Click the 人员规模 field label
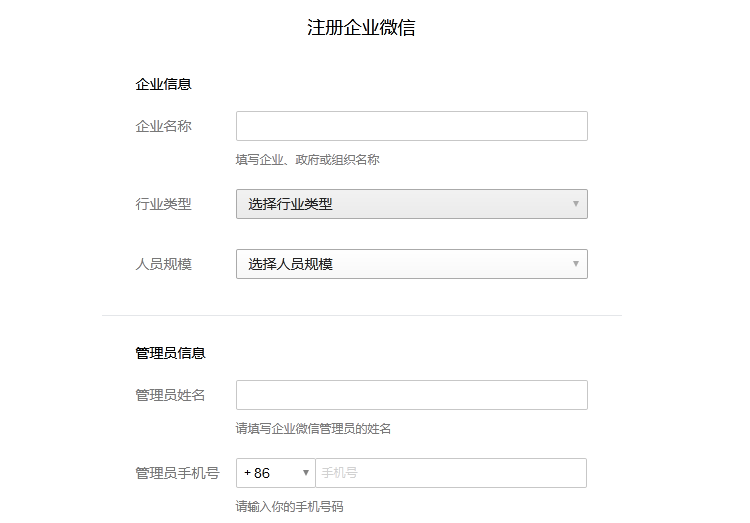Image resolution: width=750 pixels, height=523 pixels. click(163, 264)
